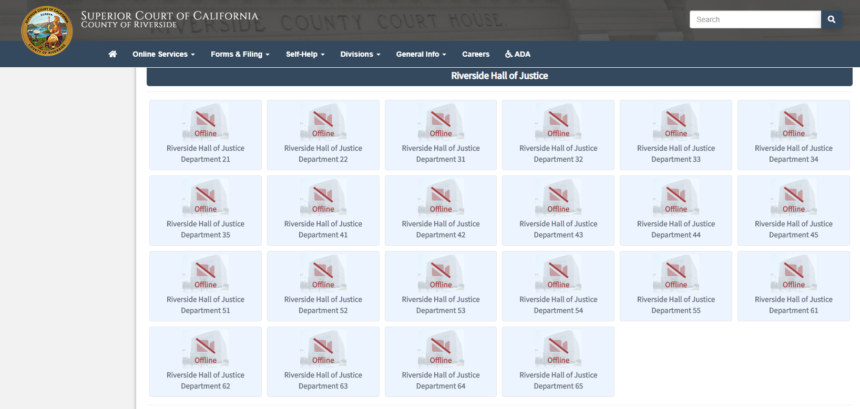Click offline camera icon for Department 21
Screen dimensions: 860x409
click(x=205, y=122)
